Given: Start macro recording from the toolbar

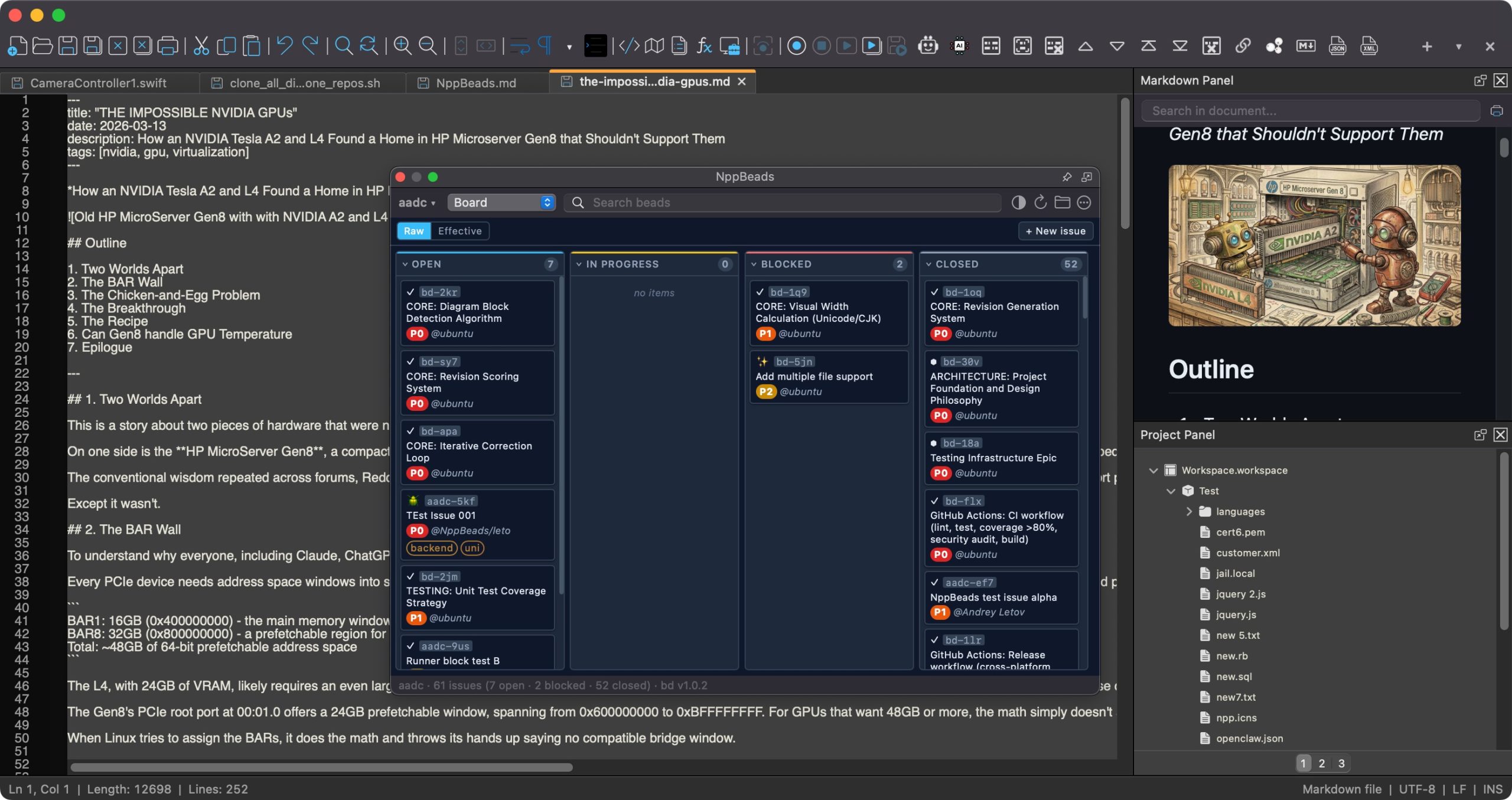Looking at the screenshot, I should (x=797, y=45).
